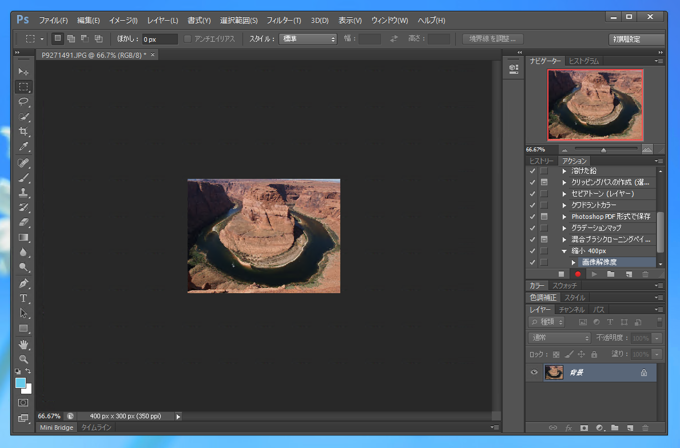
Task: Click the Navigator zoom slider handle
Action: click(603, 150)
